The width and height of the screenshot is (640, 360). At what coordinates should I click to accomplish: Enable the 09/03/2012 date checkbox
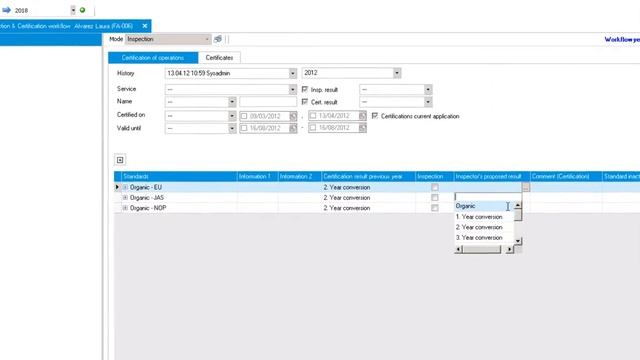tap(244, 116)
